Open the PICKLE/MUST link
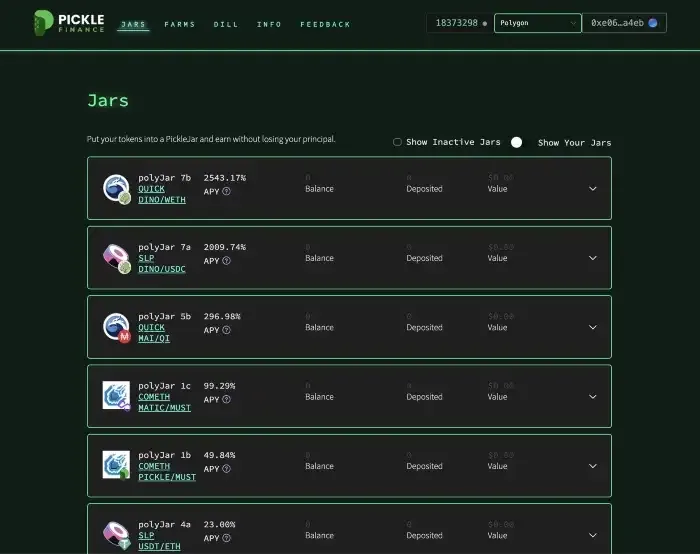The height and width of the screenshot is (554, 700). tap(167, 477)
